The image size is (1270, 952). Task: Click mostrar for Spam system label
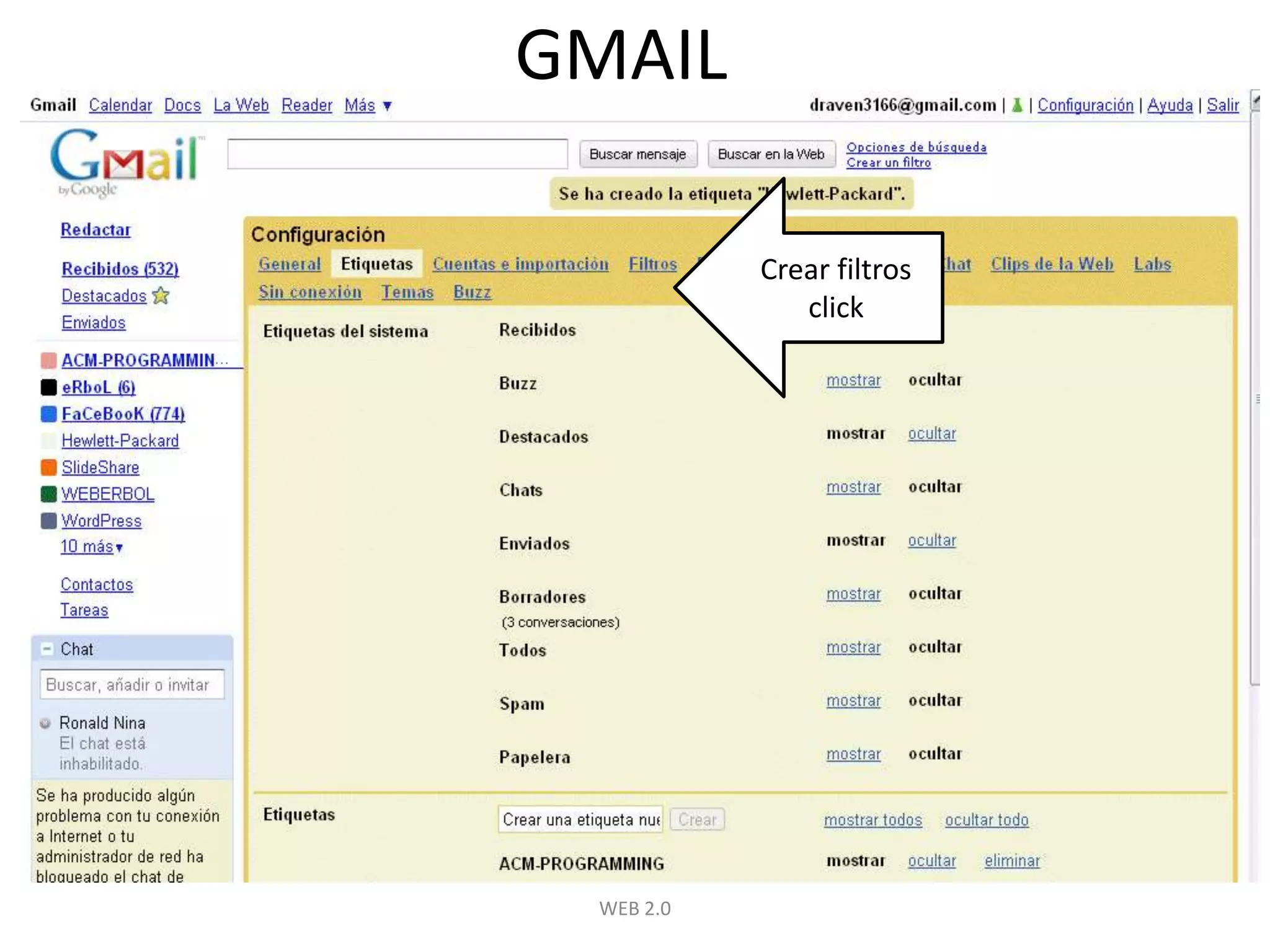click(853, 700)
